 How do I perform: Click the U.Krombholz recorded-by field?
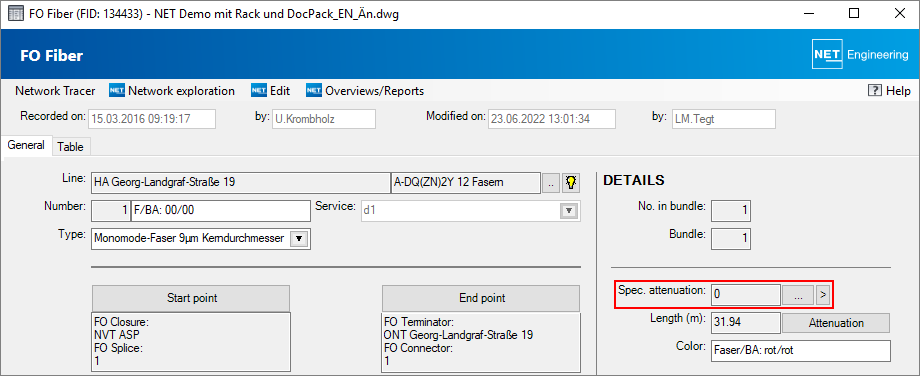pos(323,119)
